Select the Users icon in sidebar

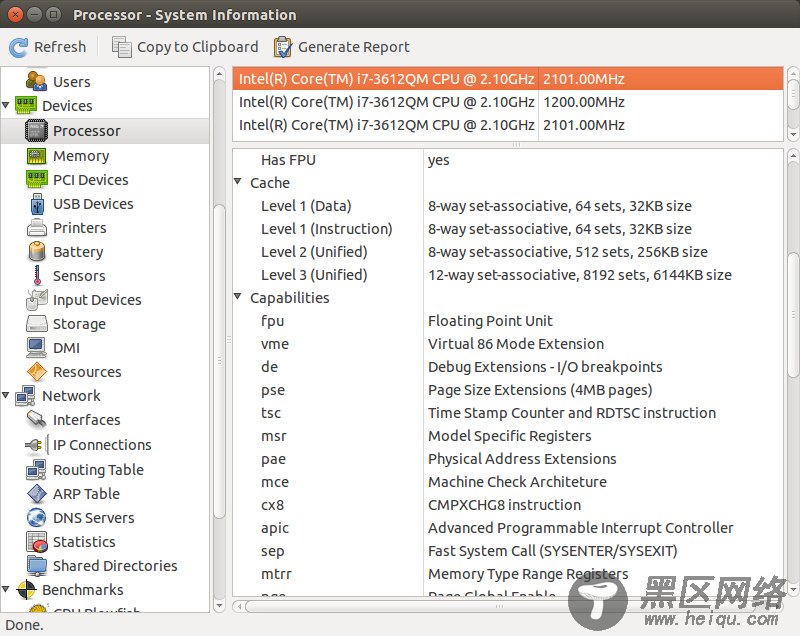pos(37,82)
